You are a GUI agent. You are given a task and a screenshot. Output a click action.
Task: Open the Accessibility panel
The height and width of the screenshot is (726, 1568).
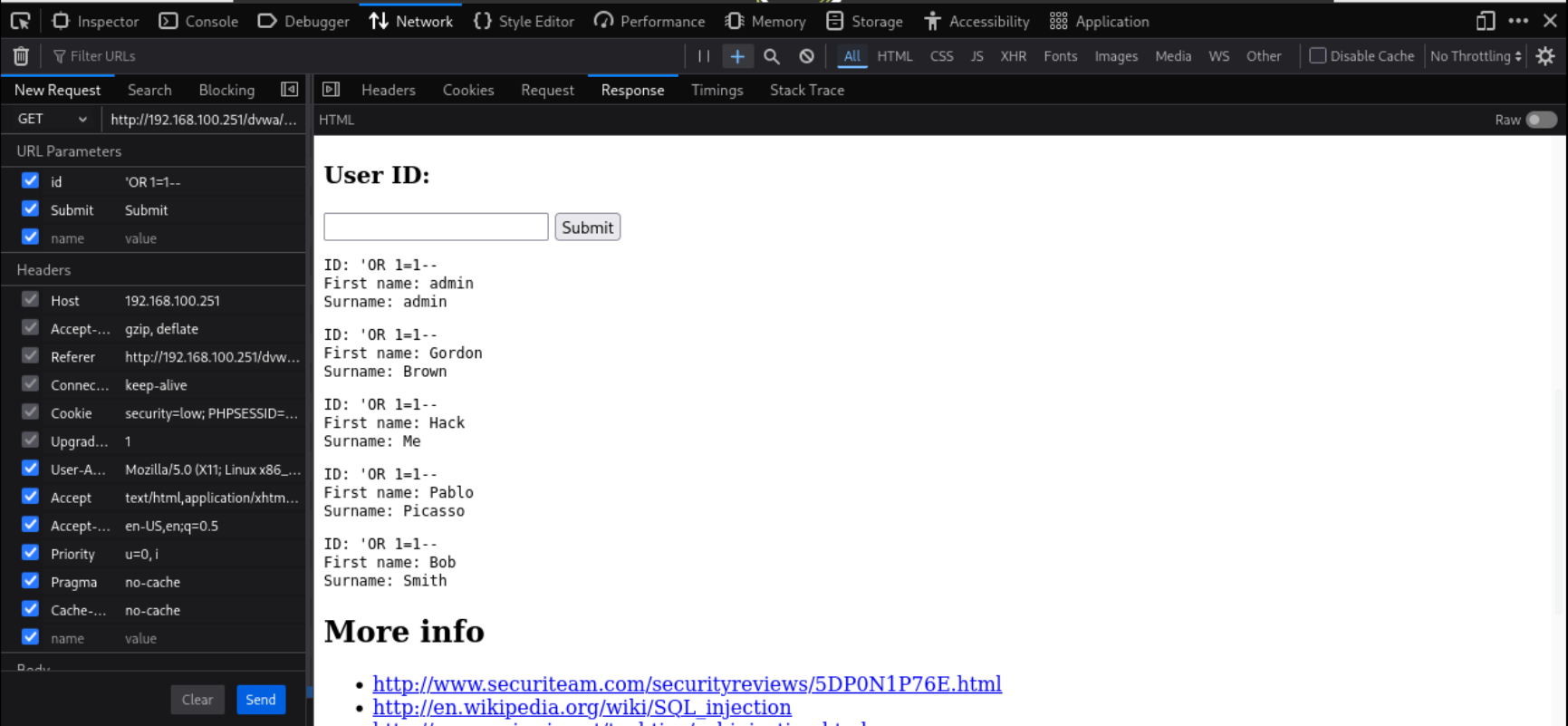[976, 21]
